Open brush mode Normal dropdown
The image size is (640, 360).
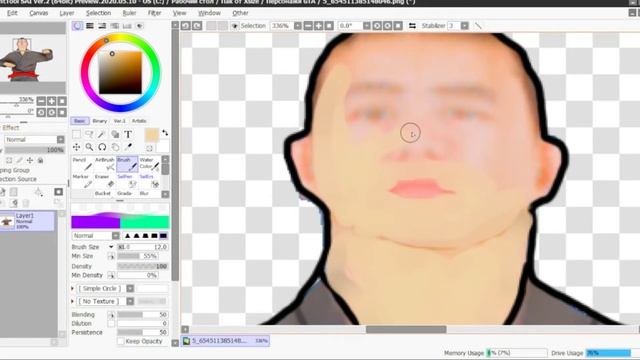[x=116, y=236]
